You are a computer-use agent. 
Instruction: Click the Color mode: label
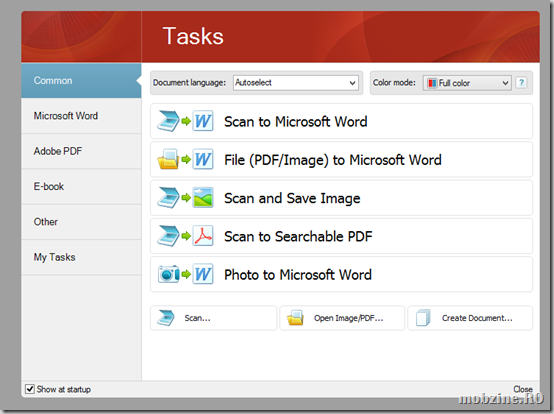[394, 83]
